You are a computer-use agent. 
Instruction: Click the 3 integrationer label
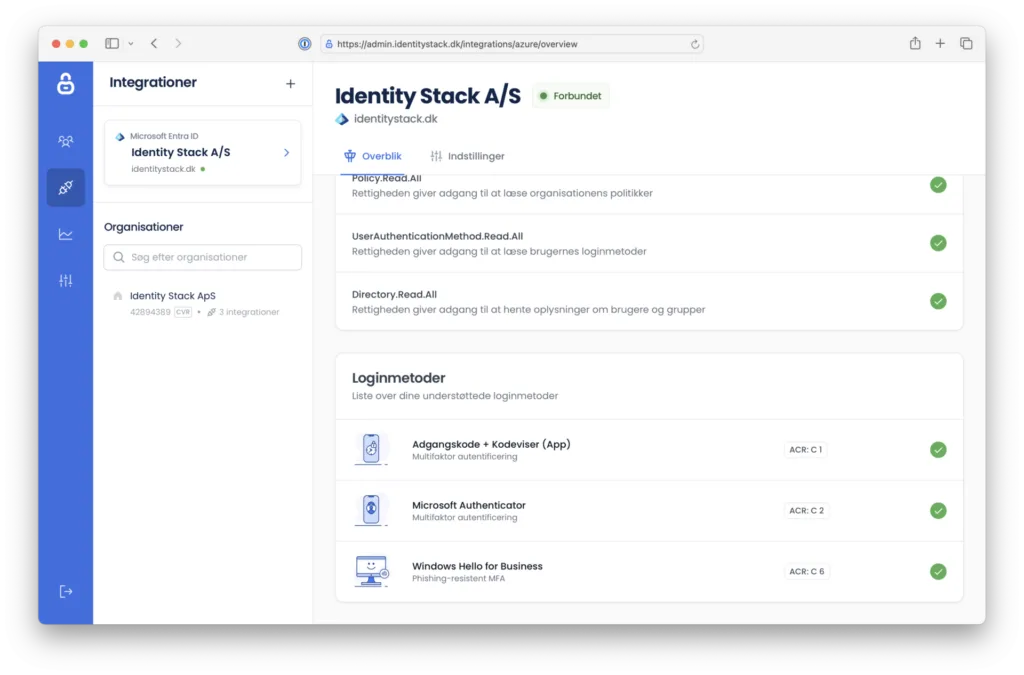click(249, 312)
